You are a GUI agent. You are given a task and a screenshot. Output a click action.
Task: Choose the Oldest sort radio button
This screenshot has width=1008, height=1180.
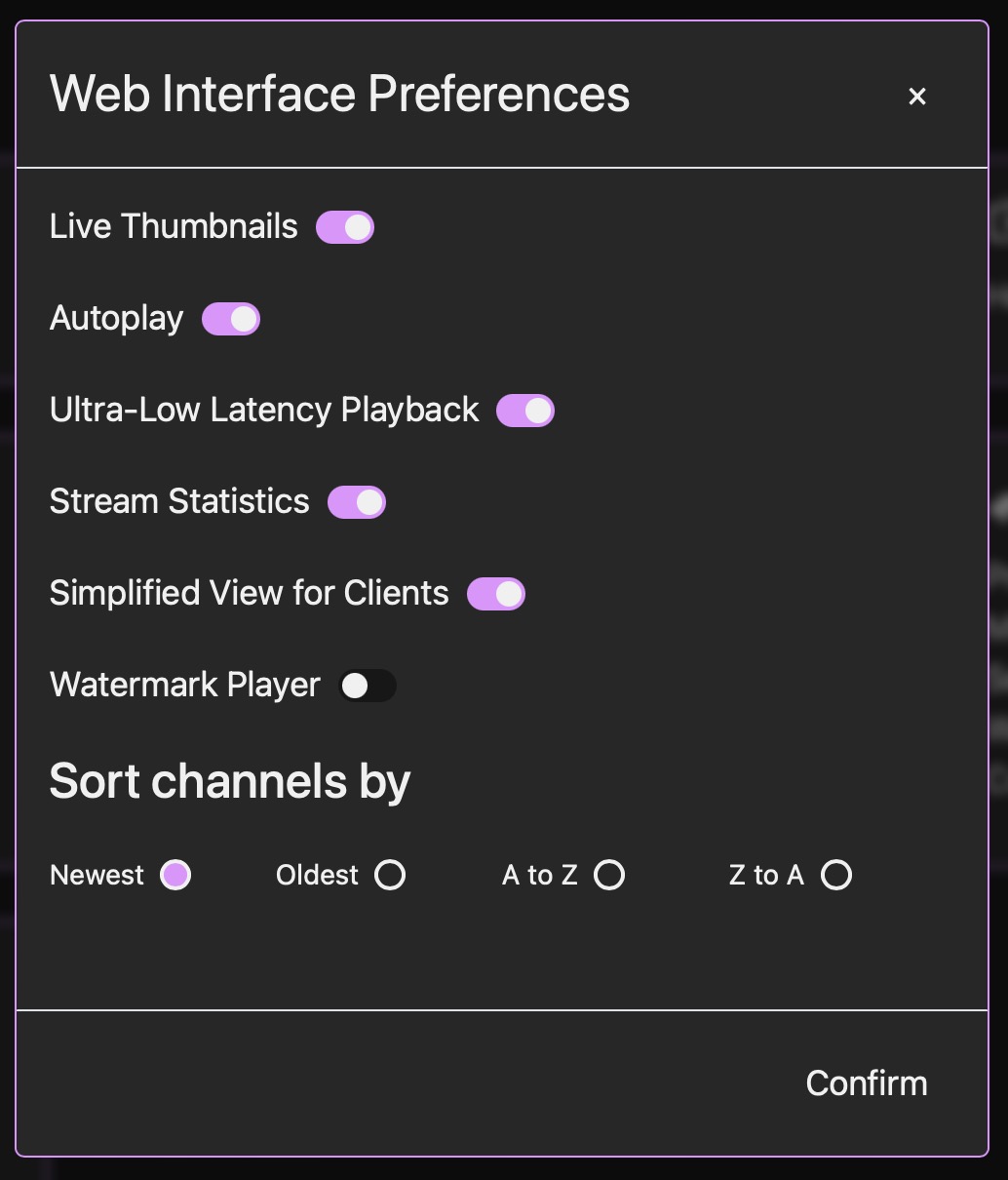click(390, 875)
